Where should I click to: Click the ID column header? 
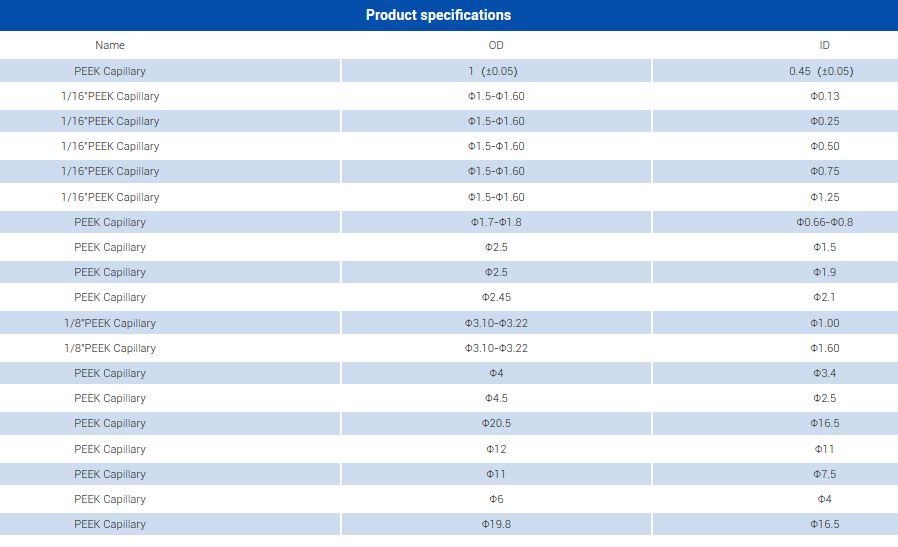pyautogui.click(x=824, y=45)
